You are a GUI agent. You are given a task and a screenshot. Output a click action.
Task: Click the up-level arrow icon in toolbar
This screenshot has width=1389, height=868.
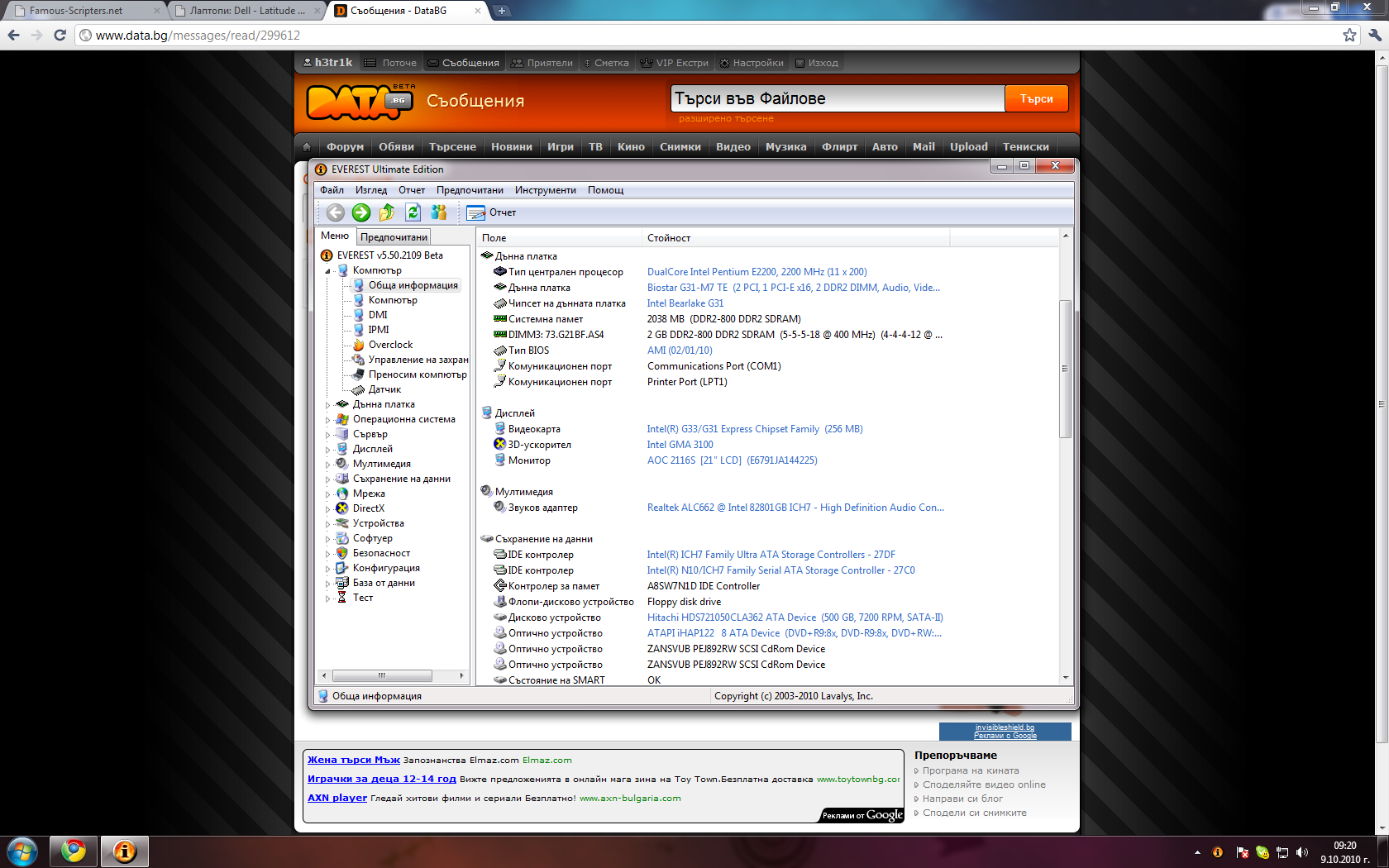[387, 212]
